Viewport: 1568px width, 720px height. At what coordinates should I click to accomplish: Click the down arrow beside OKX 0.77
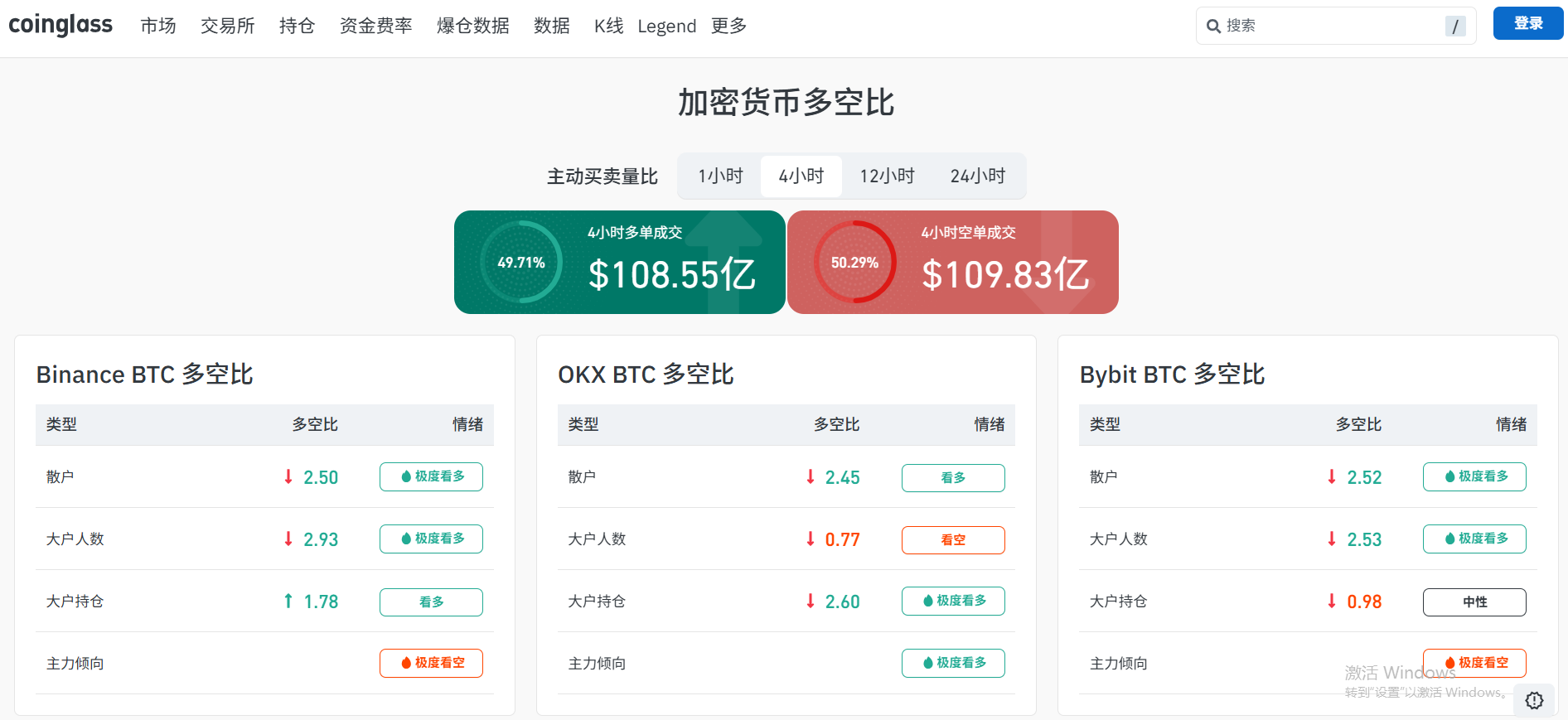811,539
